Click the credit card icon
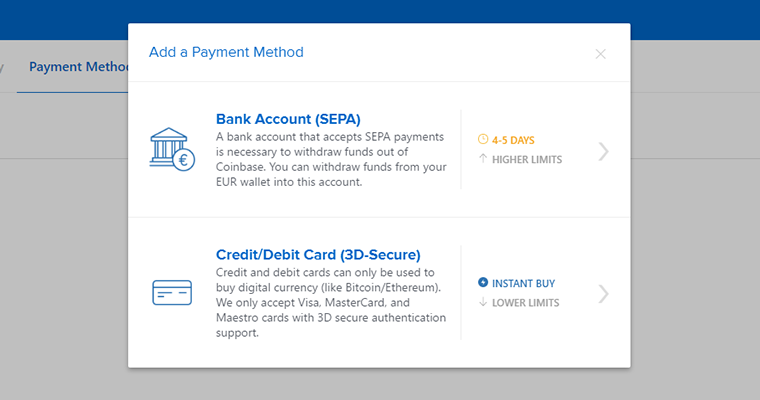The height and width of the screenshot is (400, 760). [x=172, y=292]
